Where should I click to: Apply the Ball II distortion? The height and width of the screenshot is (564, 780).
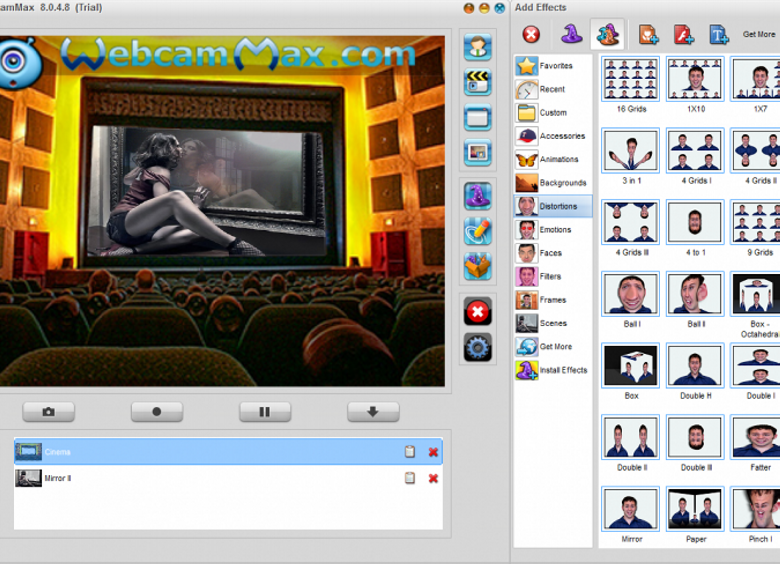(695, 293)
